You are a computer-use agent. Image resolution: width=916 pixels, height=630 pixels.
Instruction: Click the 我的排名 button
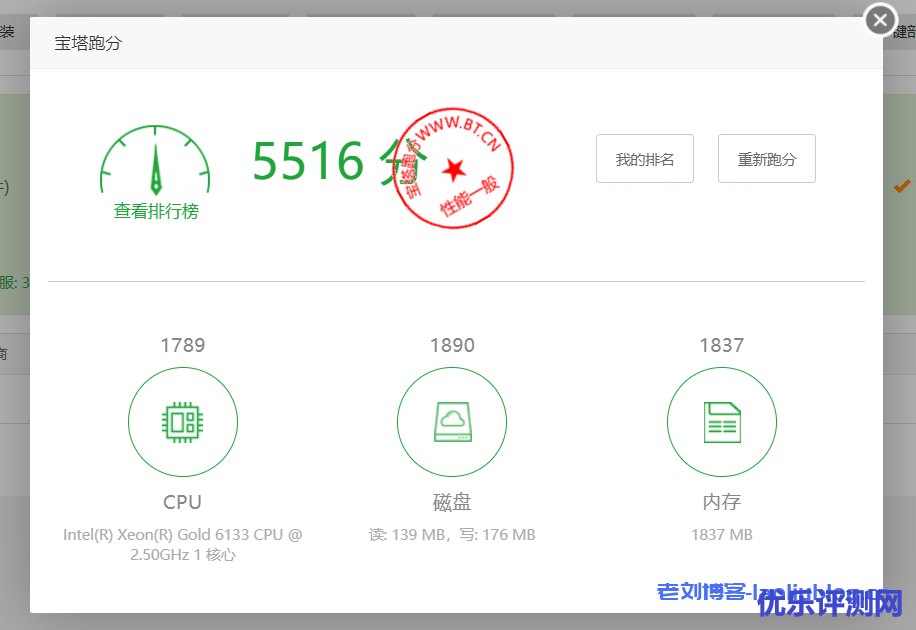(645, 159)
